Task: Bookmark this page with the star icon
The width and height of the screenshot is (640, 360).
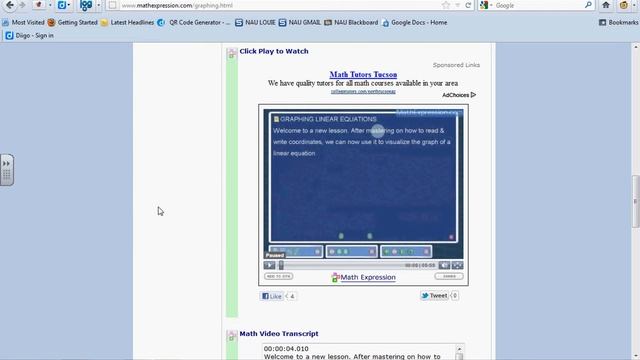Action: pyautogui.click(x=446, y=5)
